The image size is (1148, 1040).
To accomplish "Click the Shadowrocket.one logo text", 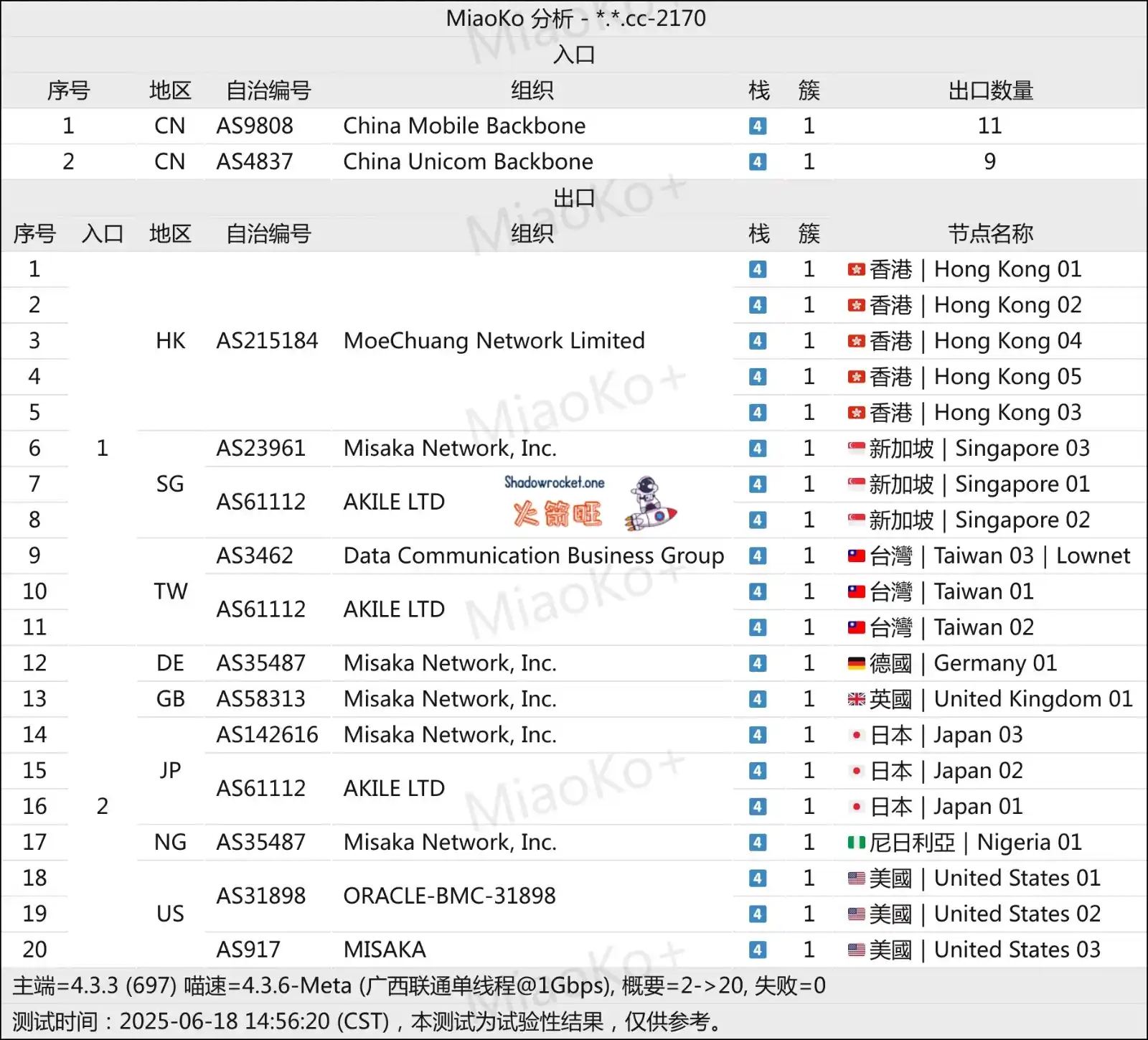I will (555, 482).
